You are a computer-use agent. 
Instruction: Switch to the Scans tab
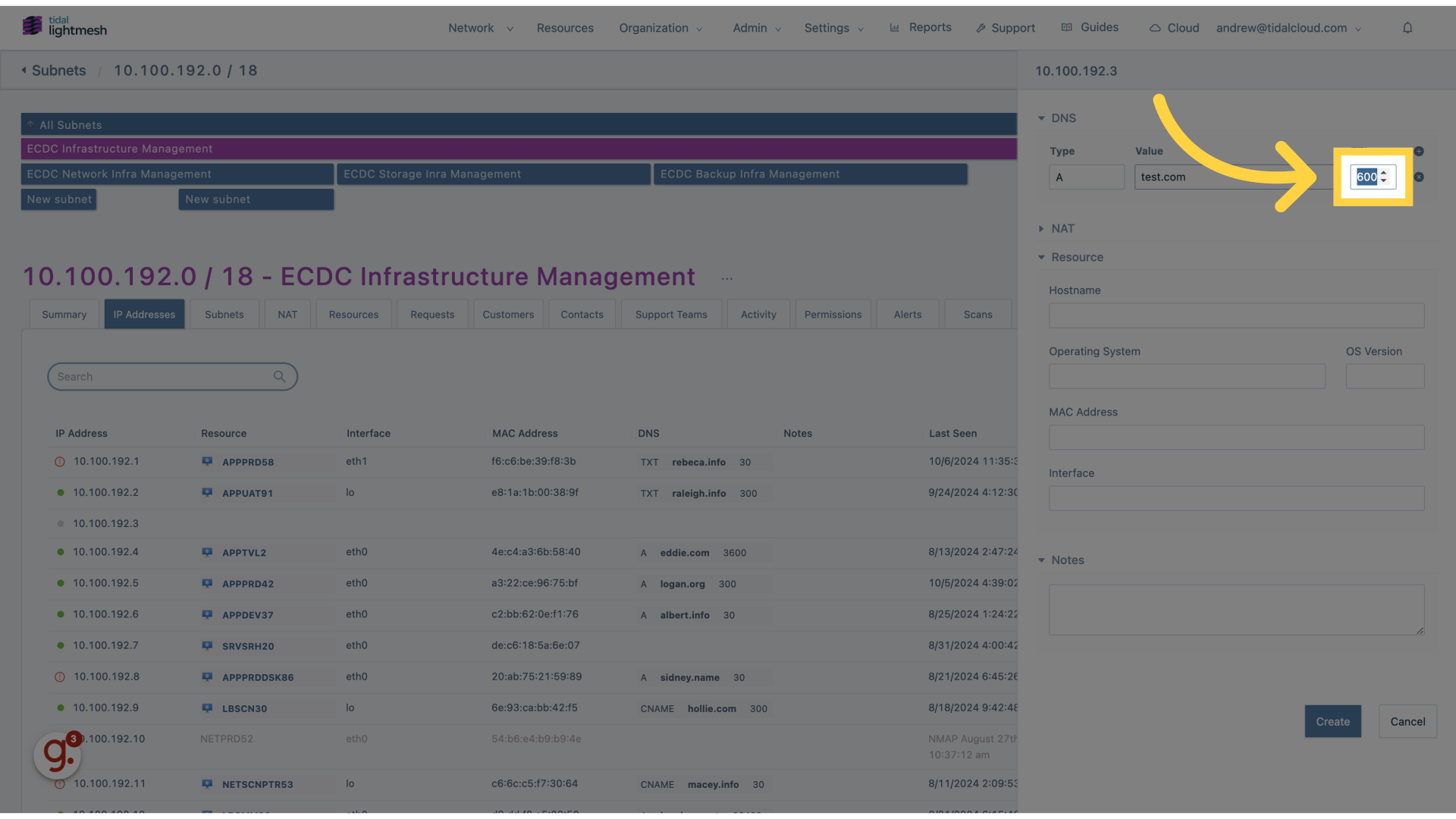(x=977, y=315)
